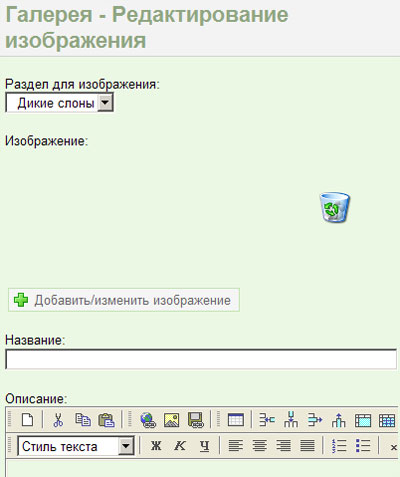Image resolution: width=400 pixels, height=477 pixels.
Task: Align text to center
Action: click(x=260, y=446)
